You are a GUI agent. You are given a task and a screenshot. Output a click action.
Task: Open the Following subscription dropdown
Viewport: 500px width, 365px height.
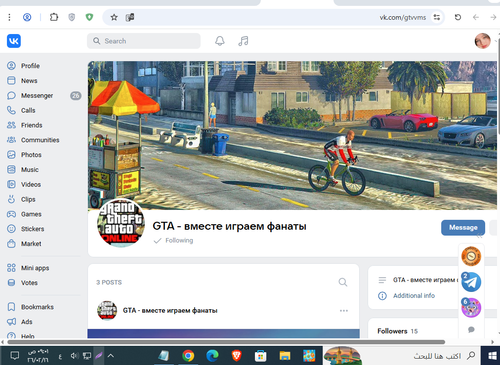pyautogui.click(x=173, y=240)
